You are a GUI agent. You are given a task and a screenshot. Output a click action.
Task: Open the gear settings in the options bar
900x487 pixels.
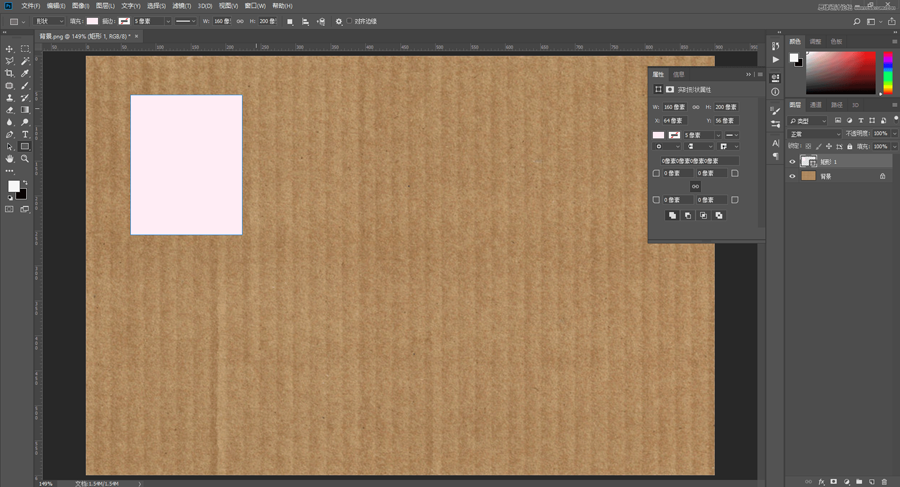339,22
